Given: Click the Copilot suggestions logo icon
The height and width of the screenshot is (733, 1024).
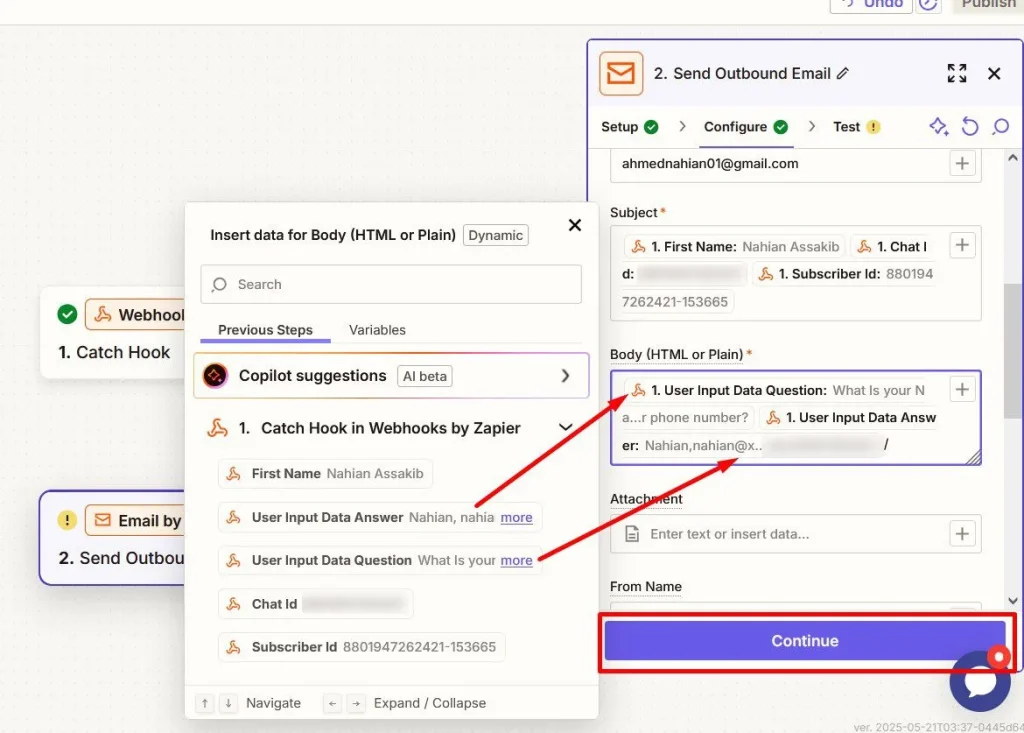Looking at the screenshot, I should (x=215, y=376).
